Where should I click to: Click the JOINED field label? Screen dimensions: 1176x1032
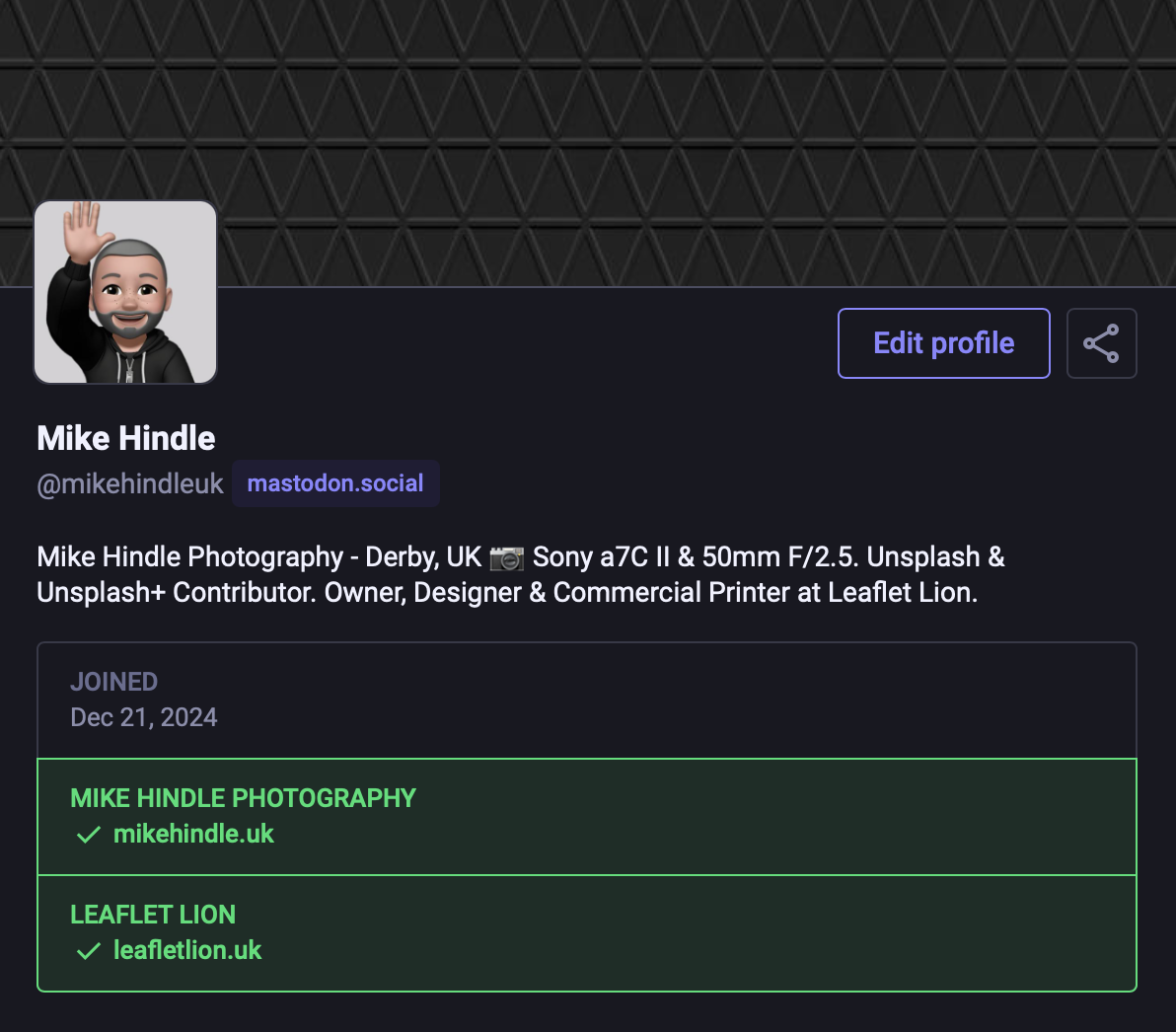[113, 682]
